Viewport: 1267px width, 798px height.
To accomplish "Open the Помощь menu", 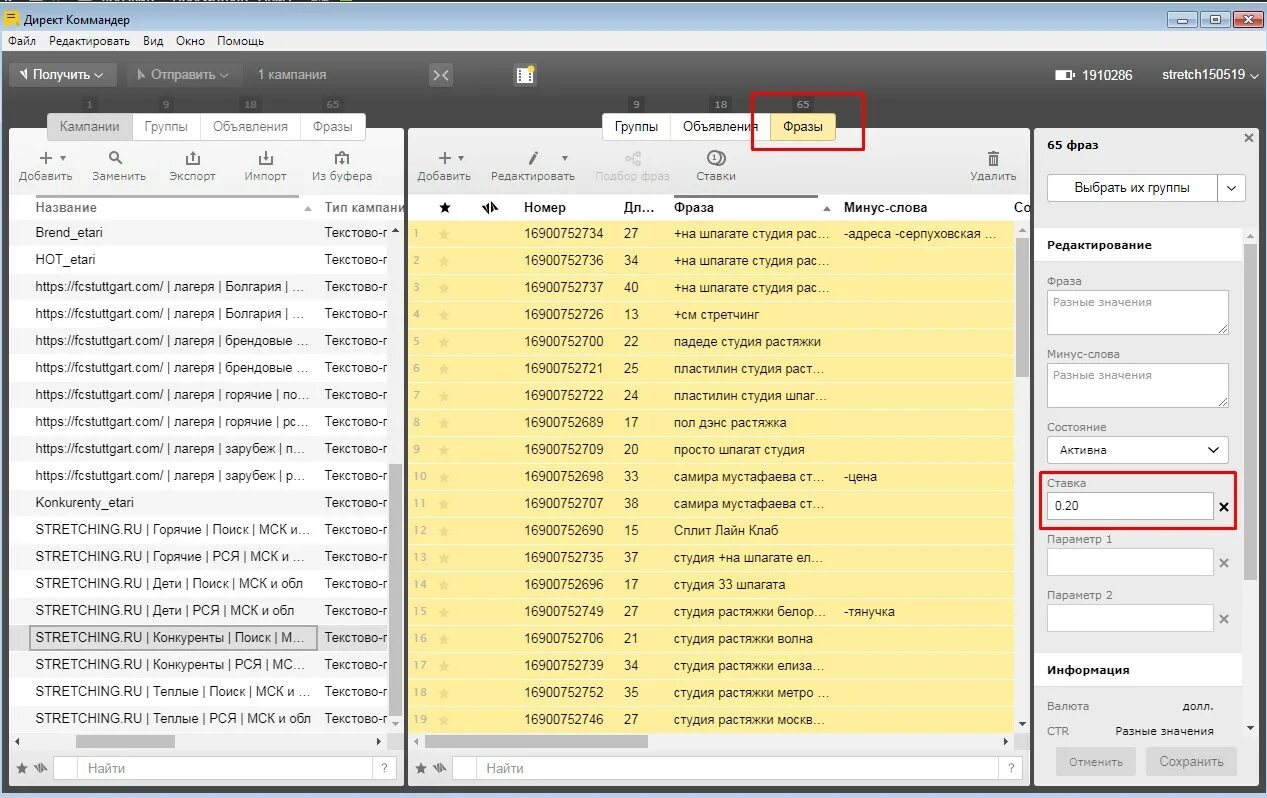I will (240, 41).
